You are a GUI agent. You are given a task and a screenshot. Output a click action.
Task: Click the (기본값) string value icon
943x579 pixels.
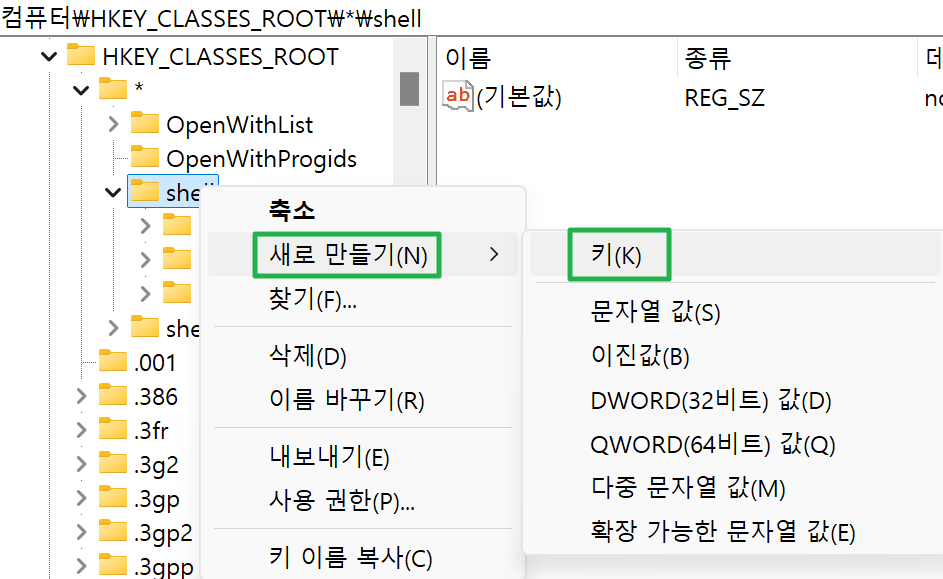[458, 97]
